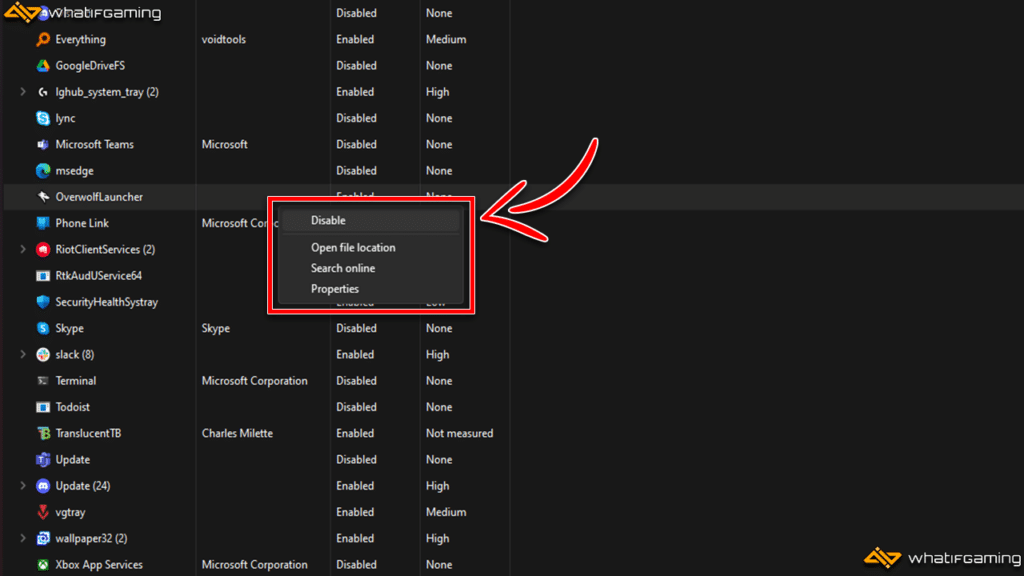Select the Microsoft Teams icon

tap(43, 145)
